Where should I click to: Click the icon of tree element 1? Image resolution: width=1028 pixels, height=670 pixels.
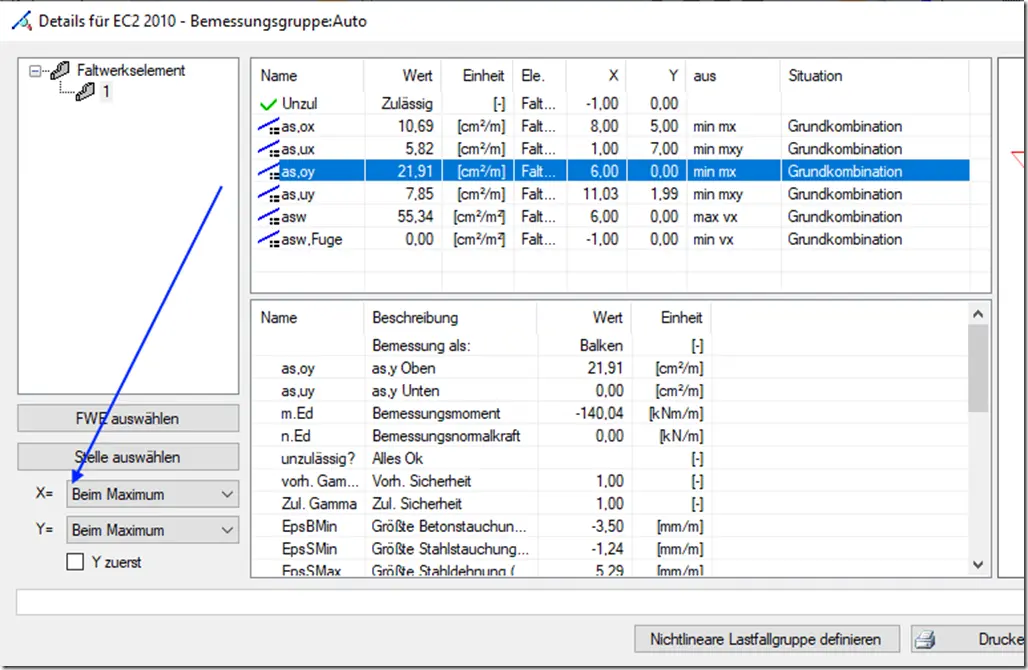(85, 91)
